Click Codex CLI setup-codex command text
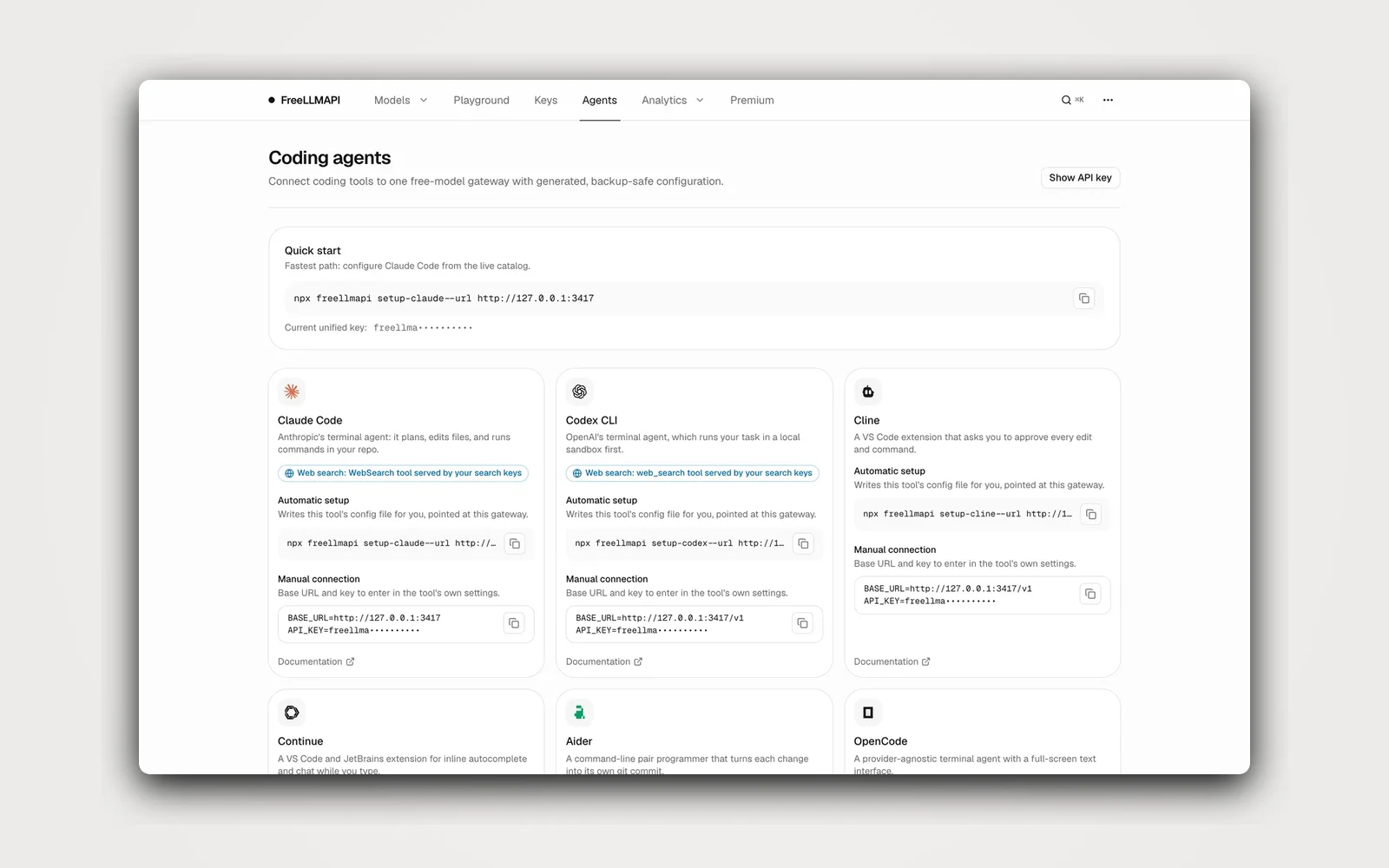 [x=679, y=543]
